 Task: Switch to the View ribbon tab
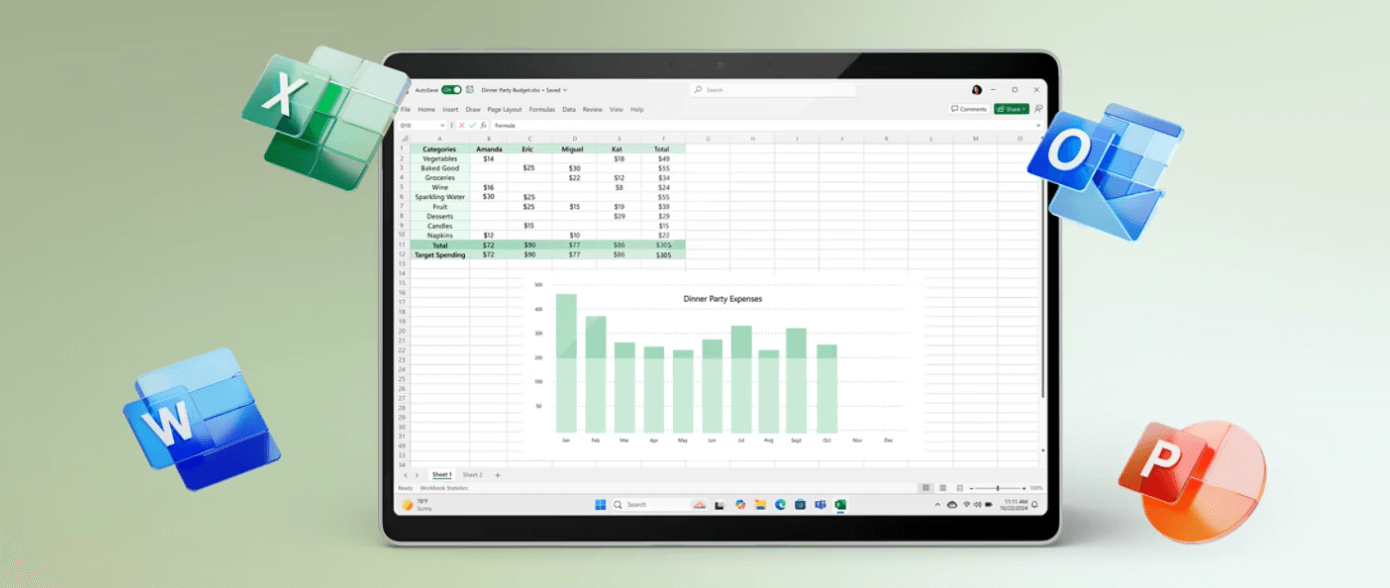click(616, 109)
